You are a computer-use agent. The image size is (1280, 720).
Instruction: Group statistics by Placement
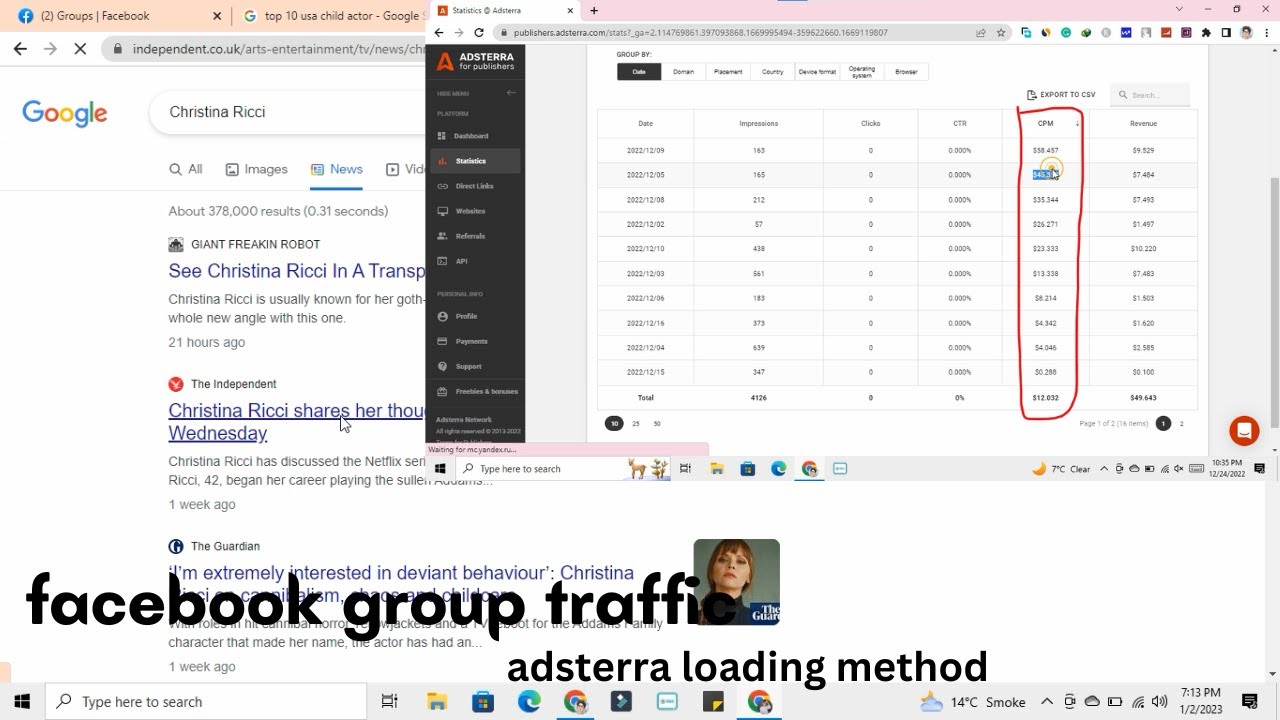point(728,72)
